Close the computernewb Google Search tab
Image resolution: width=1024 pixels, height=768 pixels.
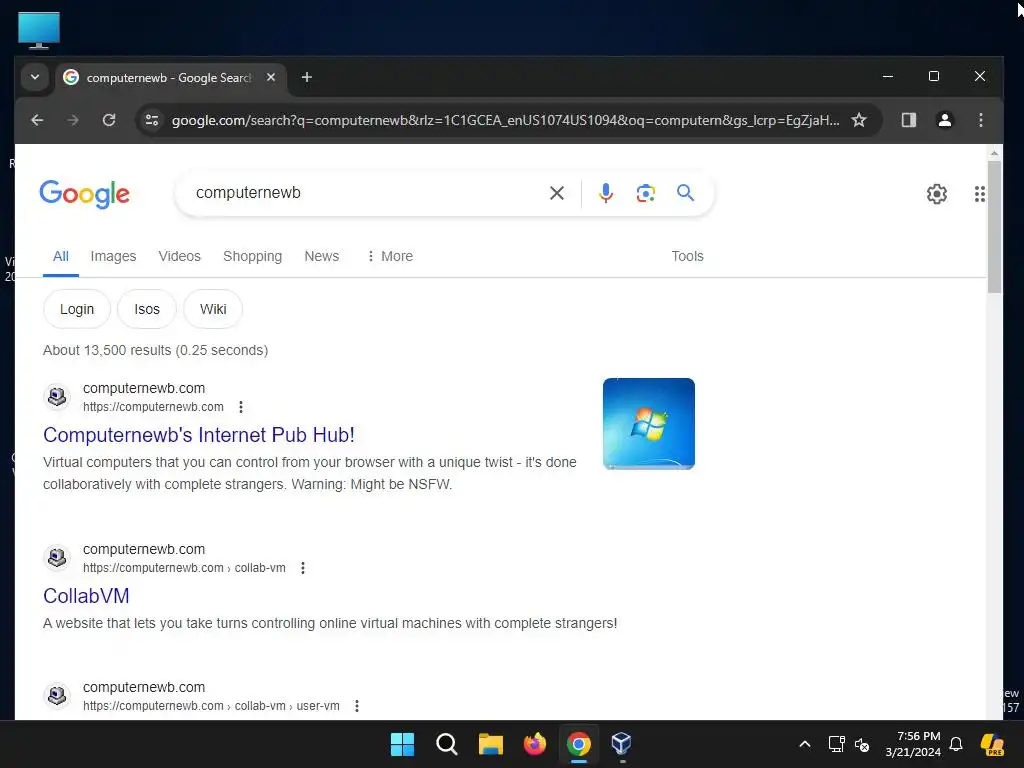pos(271,77)
